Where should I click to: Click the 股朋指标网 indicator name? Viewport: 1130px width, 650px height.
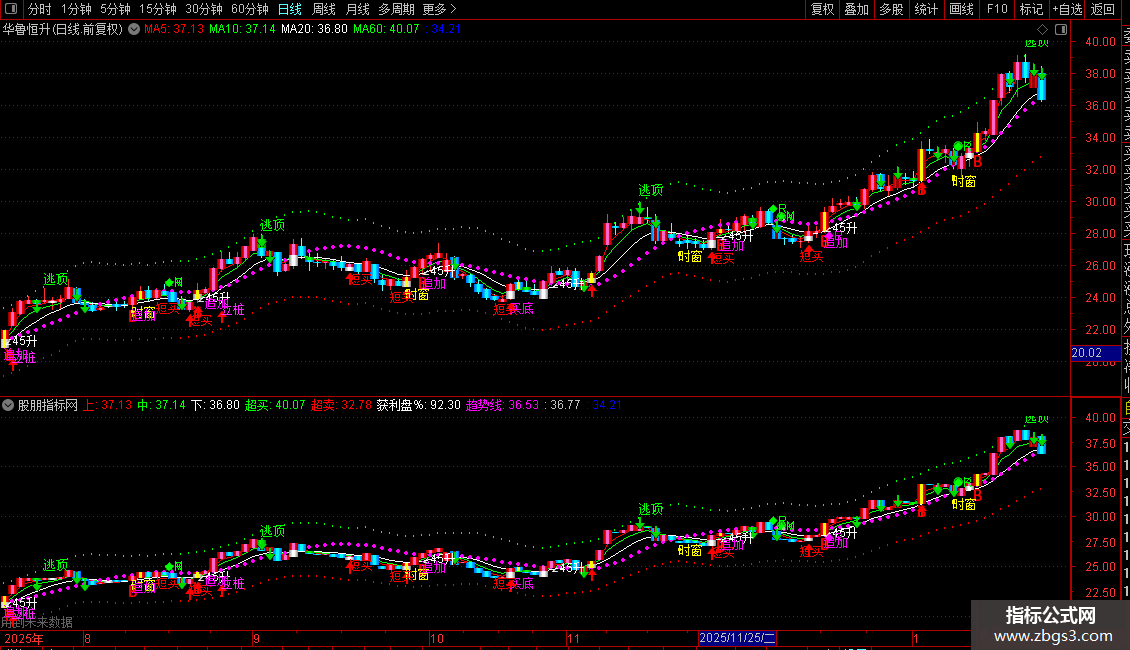[x=48, y=405]
